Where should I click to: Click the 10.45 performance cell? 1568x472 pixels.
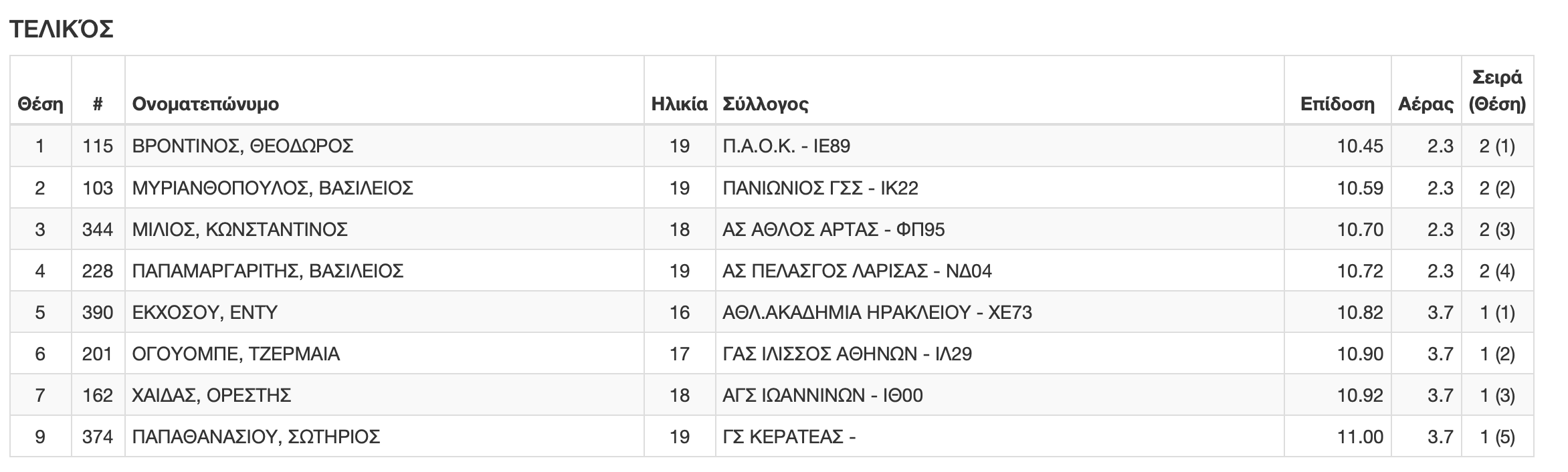1360,146
